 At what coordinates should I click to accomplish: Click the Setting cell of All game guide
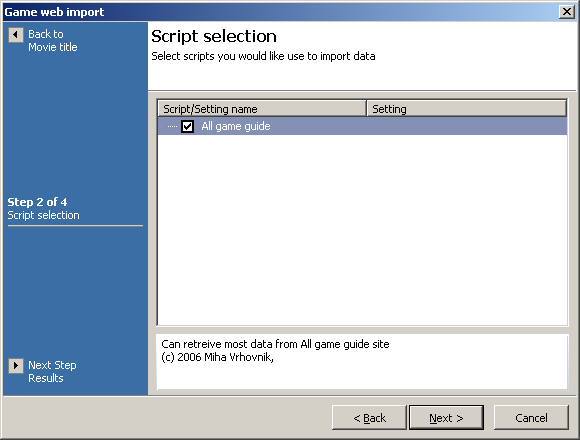pyautogui.click(x=466, y=126)
